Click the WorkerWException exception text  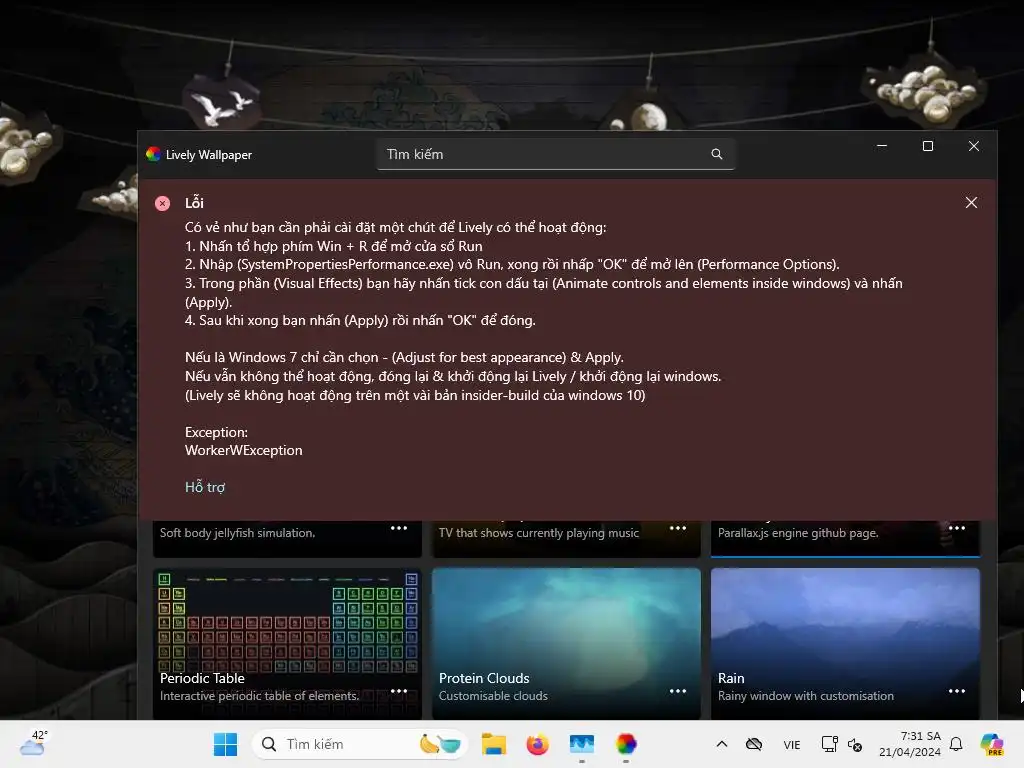(244, 450)
